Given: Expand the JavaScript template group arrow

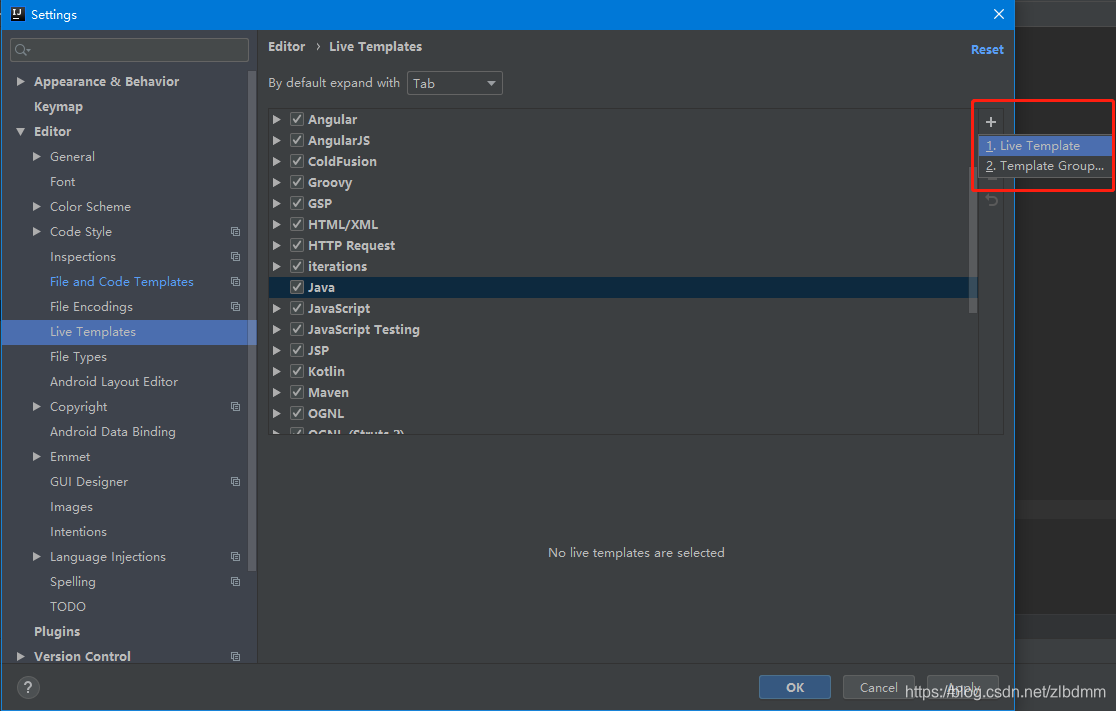Looking at the screenshot, I should [277, 308].
